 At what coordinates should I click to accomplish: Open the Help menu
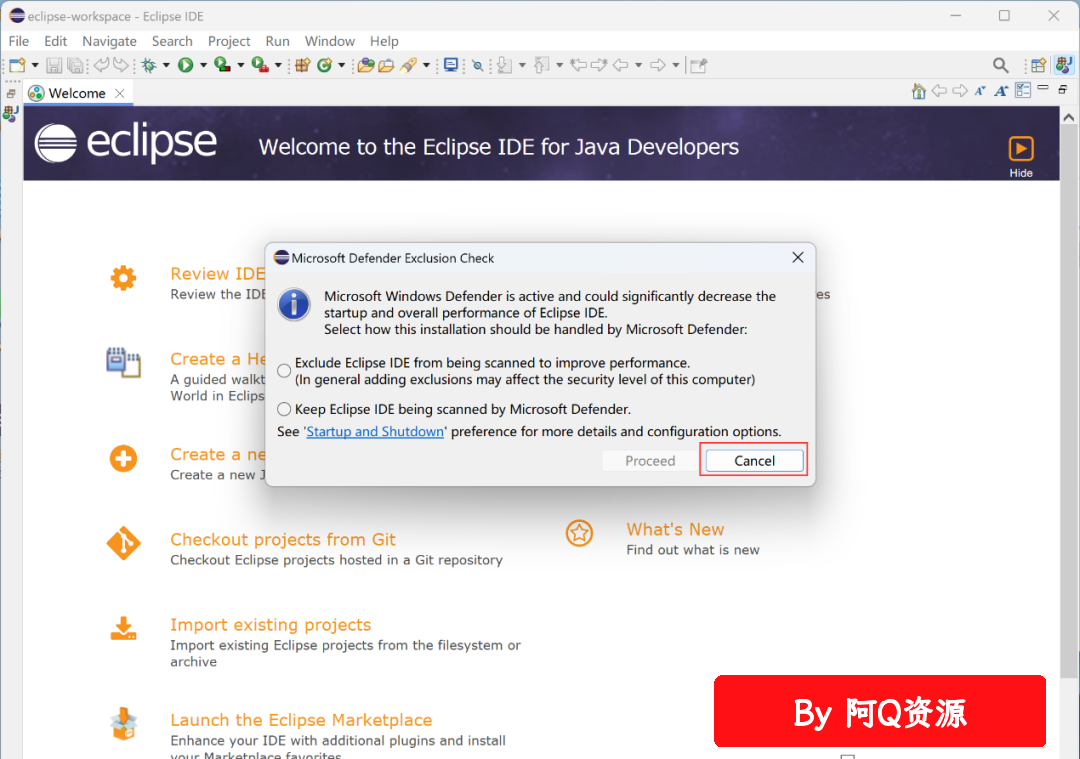(x=384, y=41)
